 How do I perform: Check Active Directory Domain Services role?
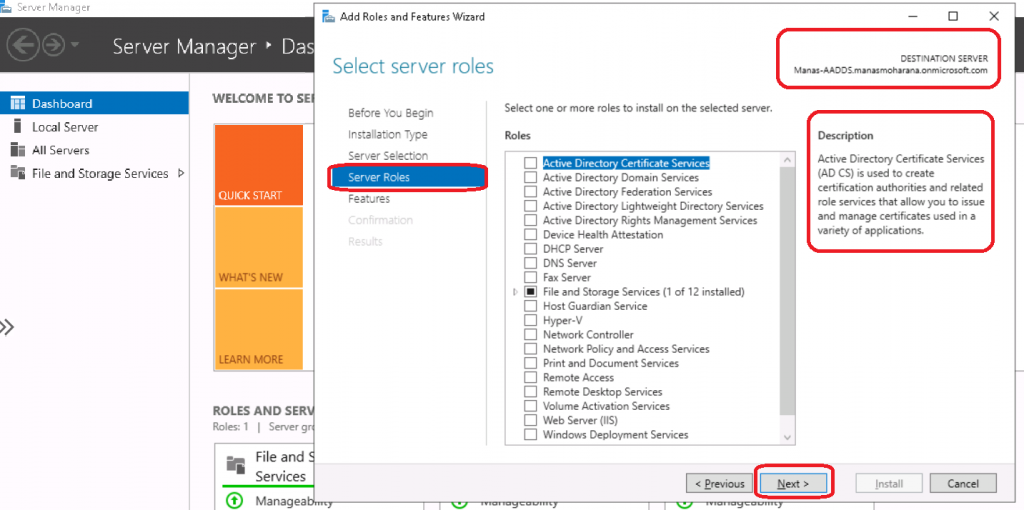531,177
